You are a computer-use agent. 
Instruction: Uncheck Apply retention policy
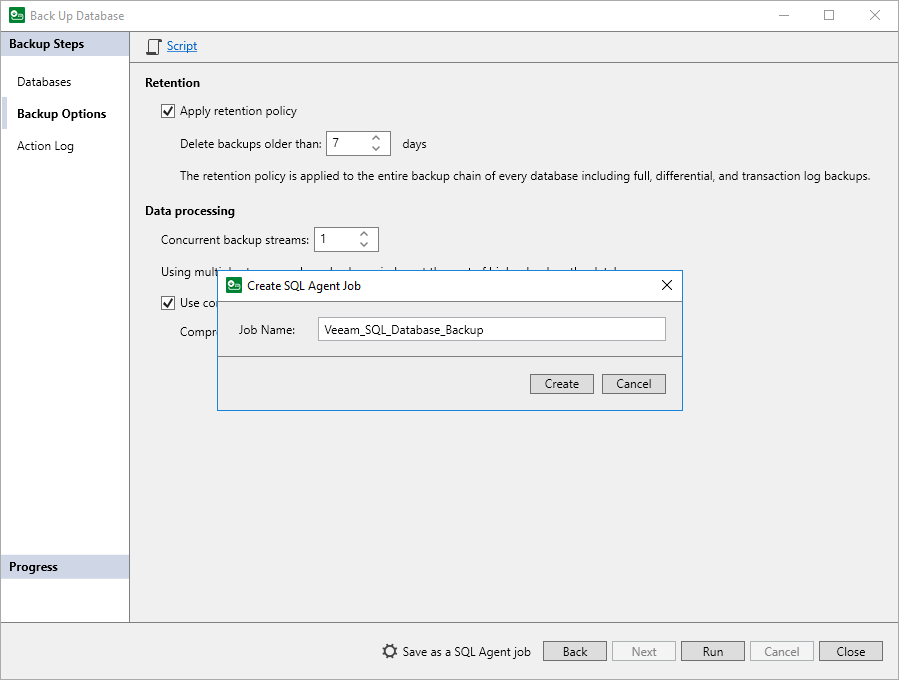168,111
